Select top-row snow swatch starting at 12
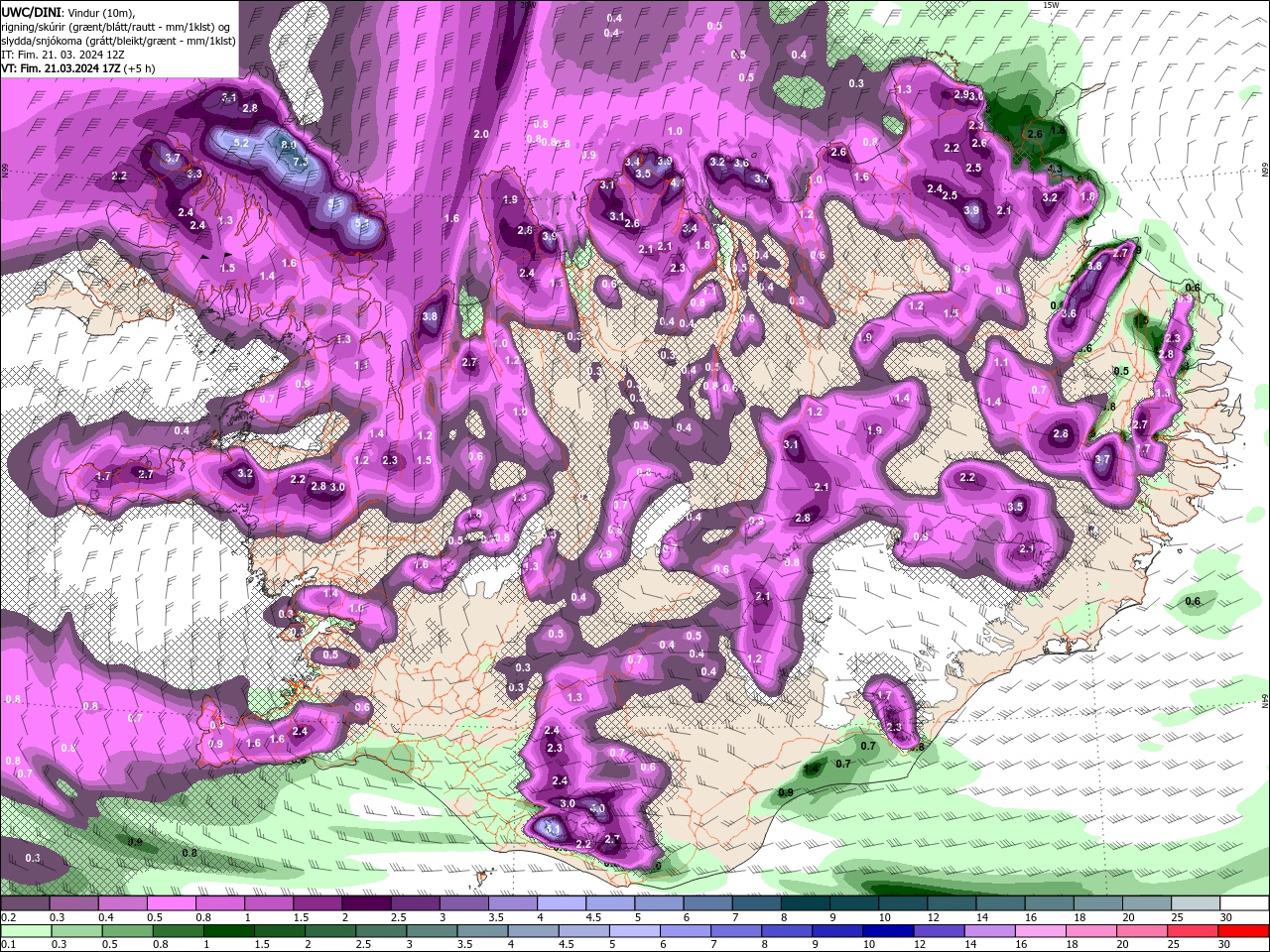1270x952 pixels. 951,903
